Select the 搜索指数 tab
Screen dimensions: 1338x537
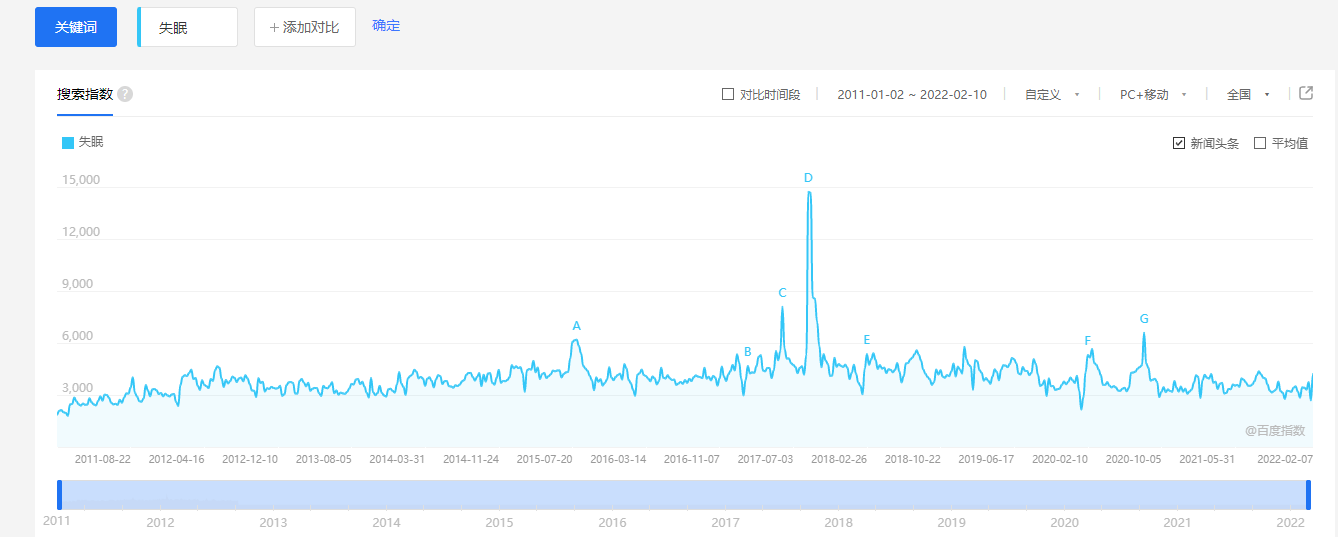(x=85, y=95)
